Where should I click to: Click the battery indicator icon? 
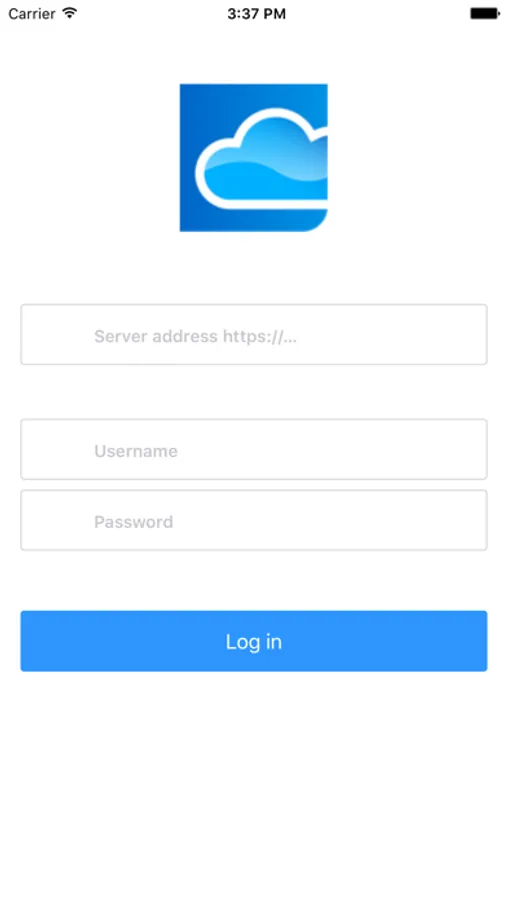485,13
